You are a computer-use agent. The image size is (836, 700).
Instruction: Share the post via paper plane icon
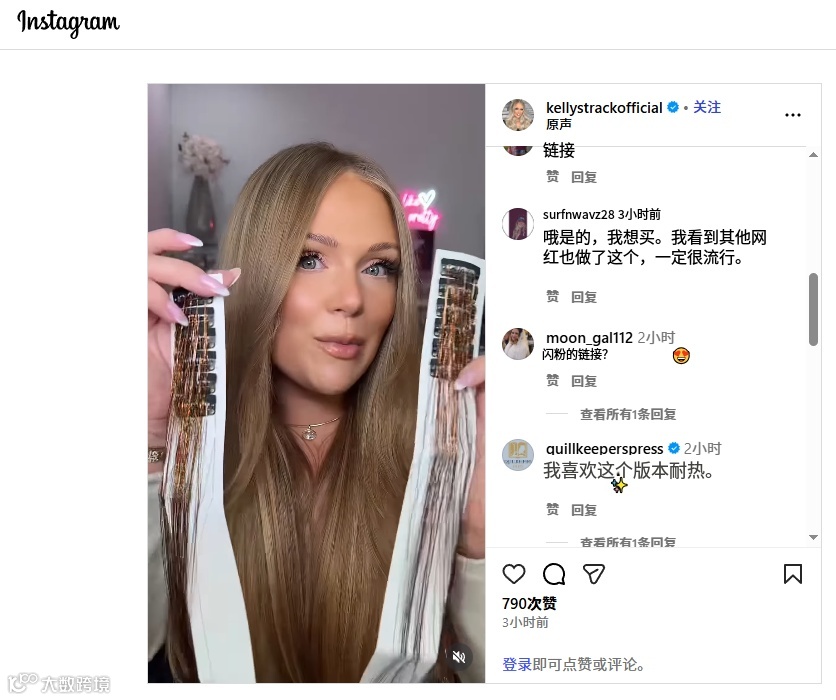pyautogui.click(x=593, y=574)
